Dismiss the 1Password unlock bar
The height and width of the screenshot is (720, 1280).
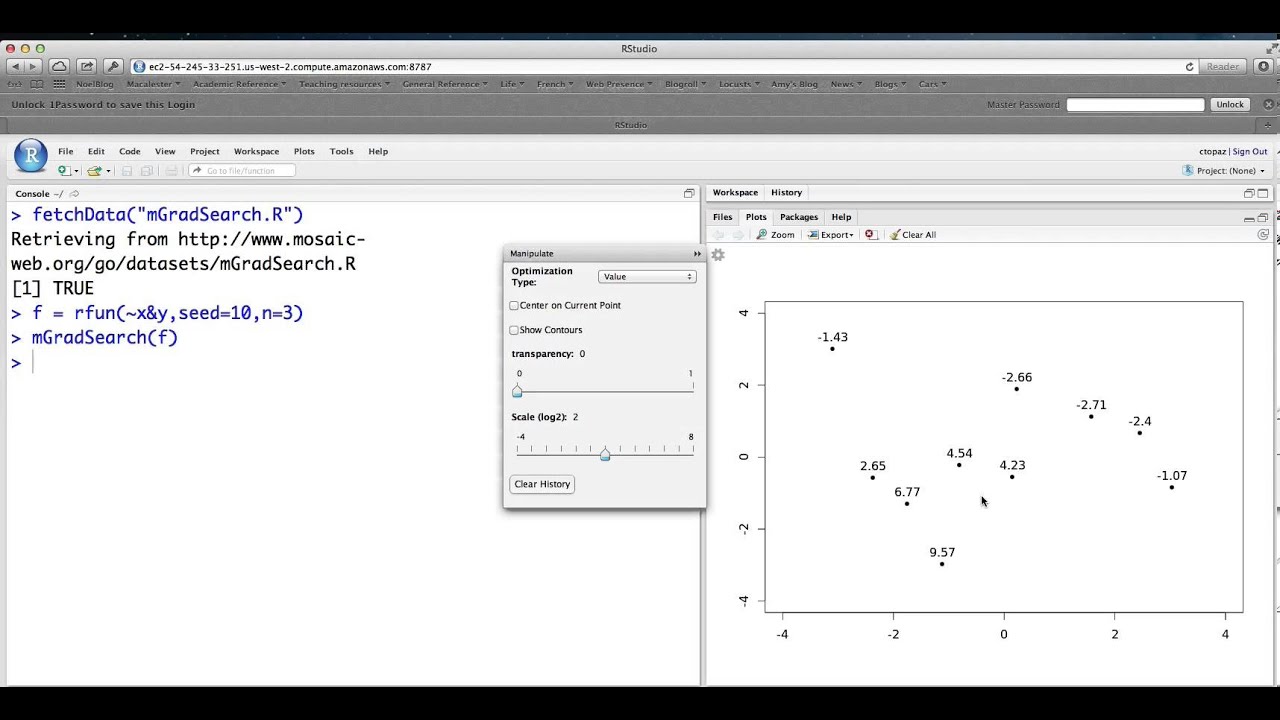tap(1268, 104)
